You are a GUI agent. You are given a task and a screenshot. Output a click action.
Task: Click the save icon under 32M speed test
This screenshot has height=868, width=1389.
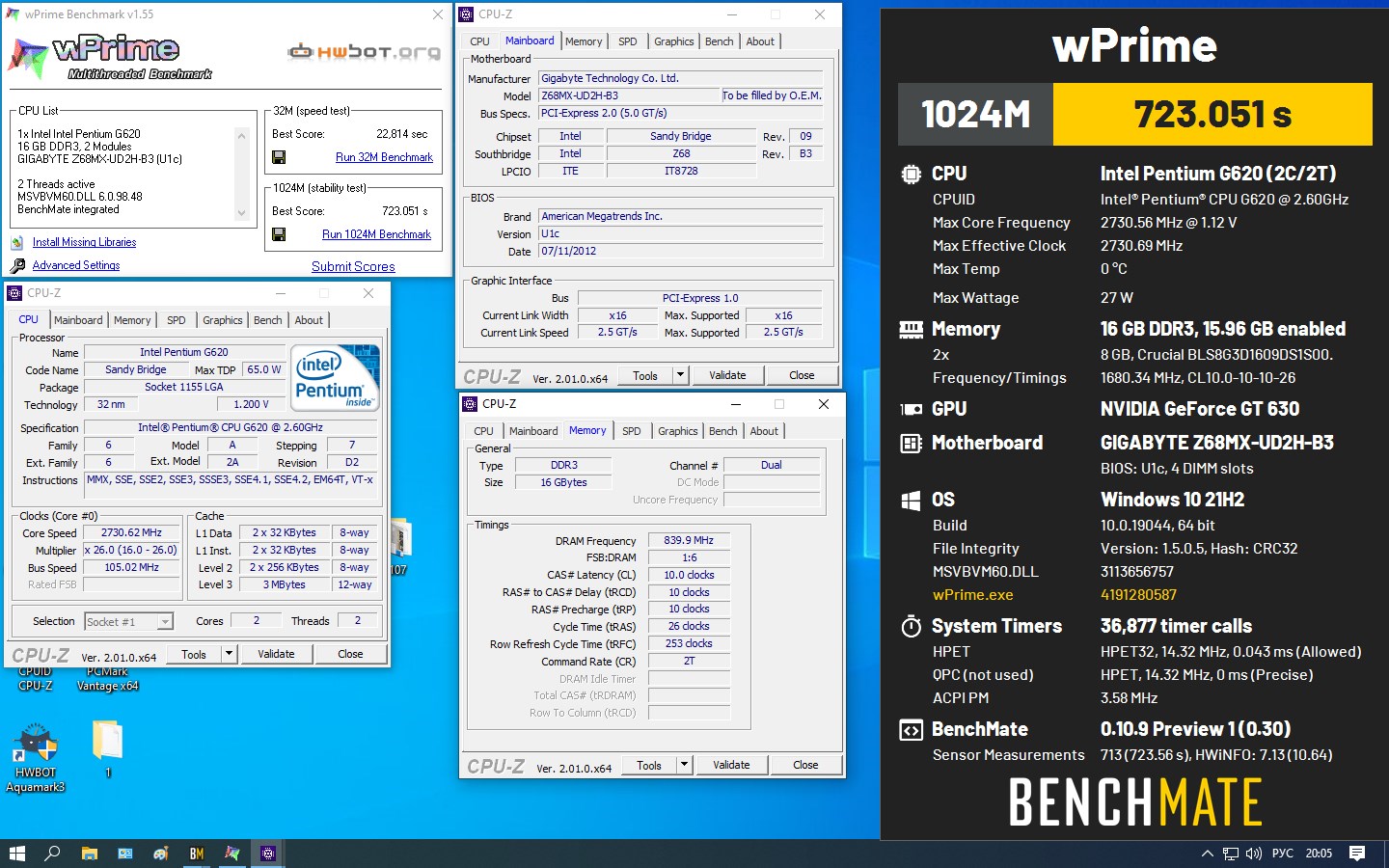[279, 157]
